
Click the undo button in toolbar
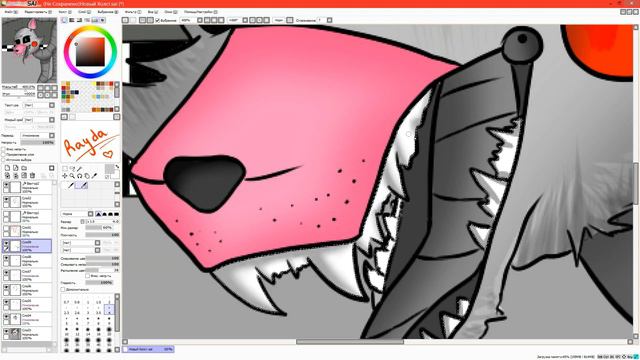pos(126,20)
